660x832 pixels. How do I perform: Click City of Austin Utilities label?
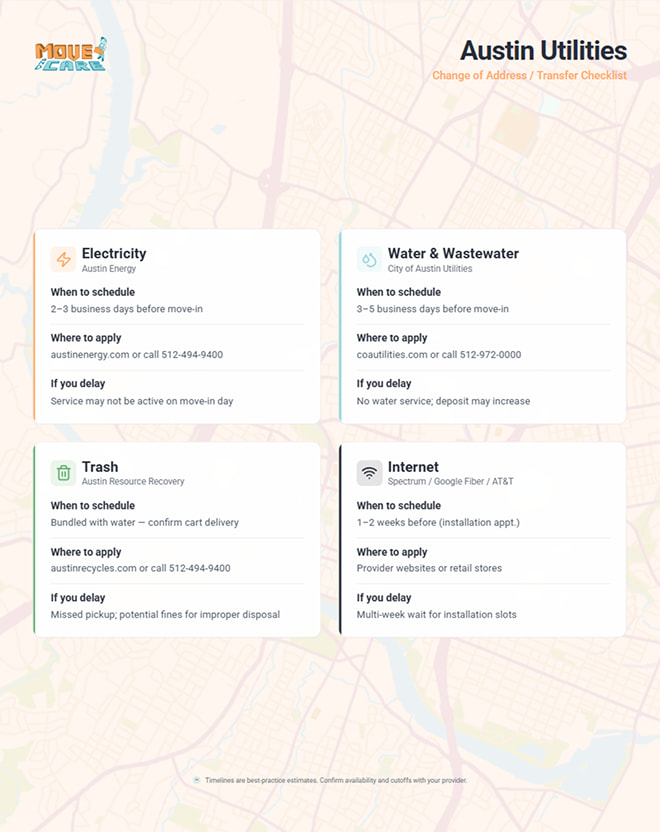point(430,268)
